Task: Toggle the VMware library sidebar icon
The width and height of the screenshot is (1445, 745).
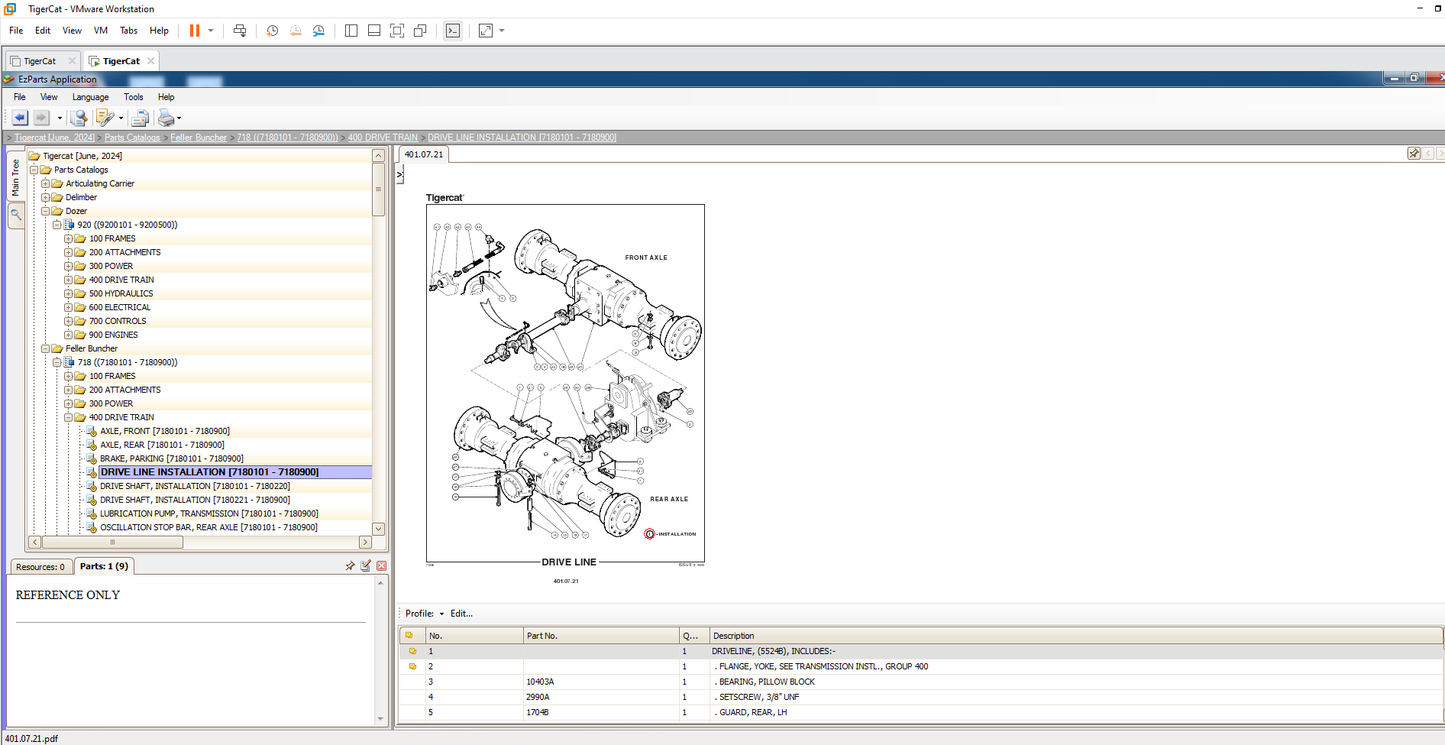Action: (351, 31)
